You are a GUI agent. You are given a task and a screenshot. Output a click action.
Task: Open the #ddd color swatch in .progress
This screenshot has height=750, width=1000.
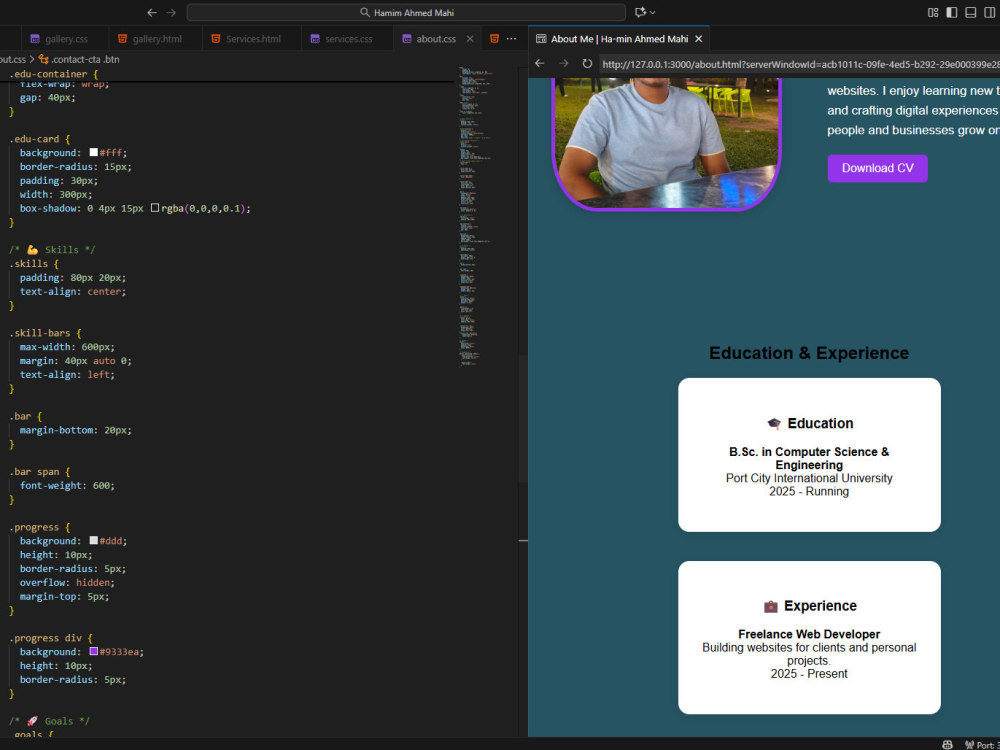[94, 540]
